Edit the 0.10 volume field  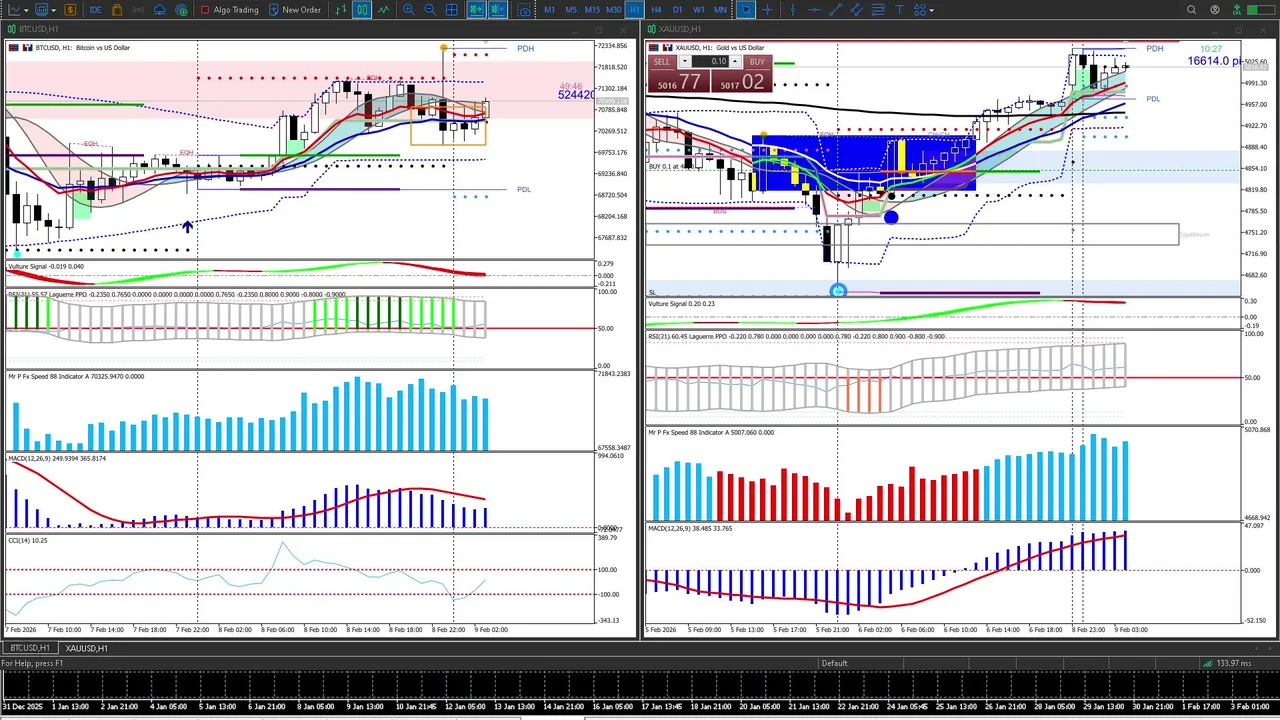click(710, 61)
